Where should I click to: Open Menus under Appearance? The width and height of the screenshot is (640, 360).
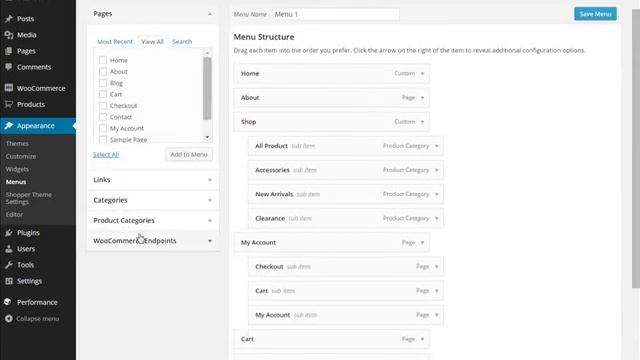click(x=16, y=182)
